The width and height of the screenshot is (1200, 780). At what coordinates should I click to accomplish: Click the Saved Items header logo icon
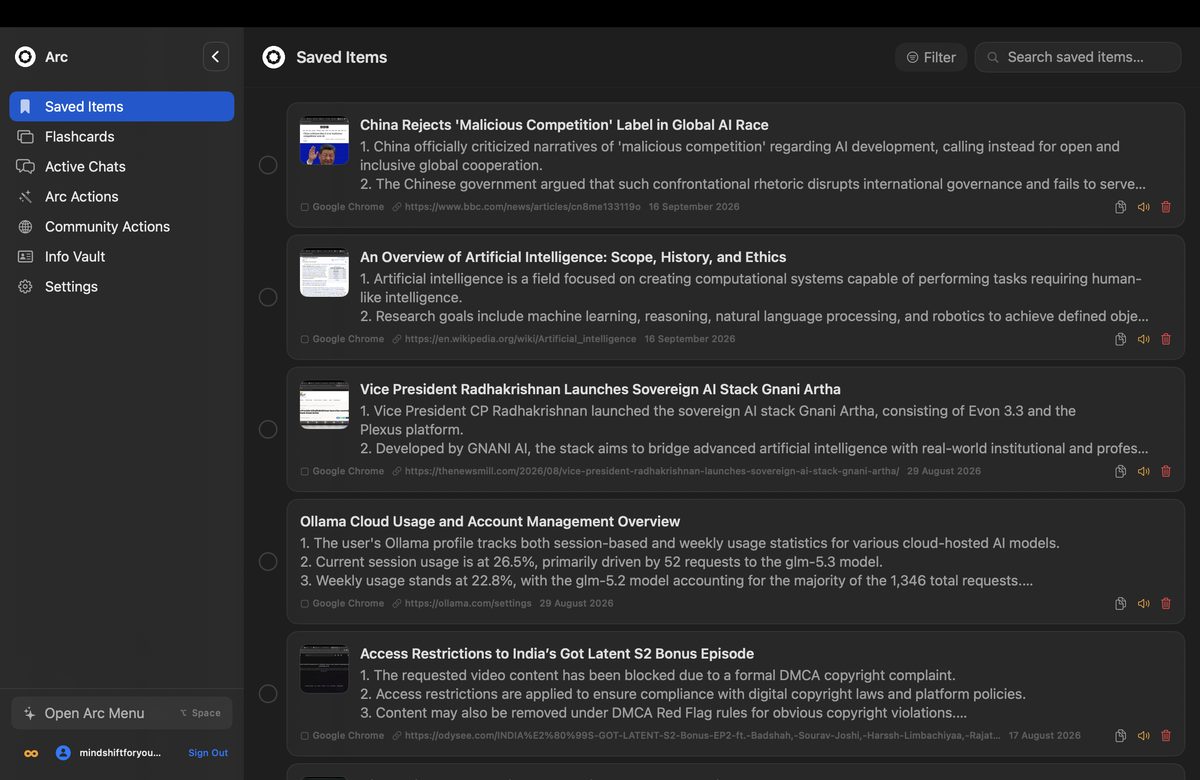pyautogui.click(x=273, y=57)
